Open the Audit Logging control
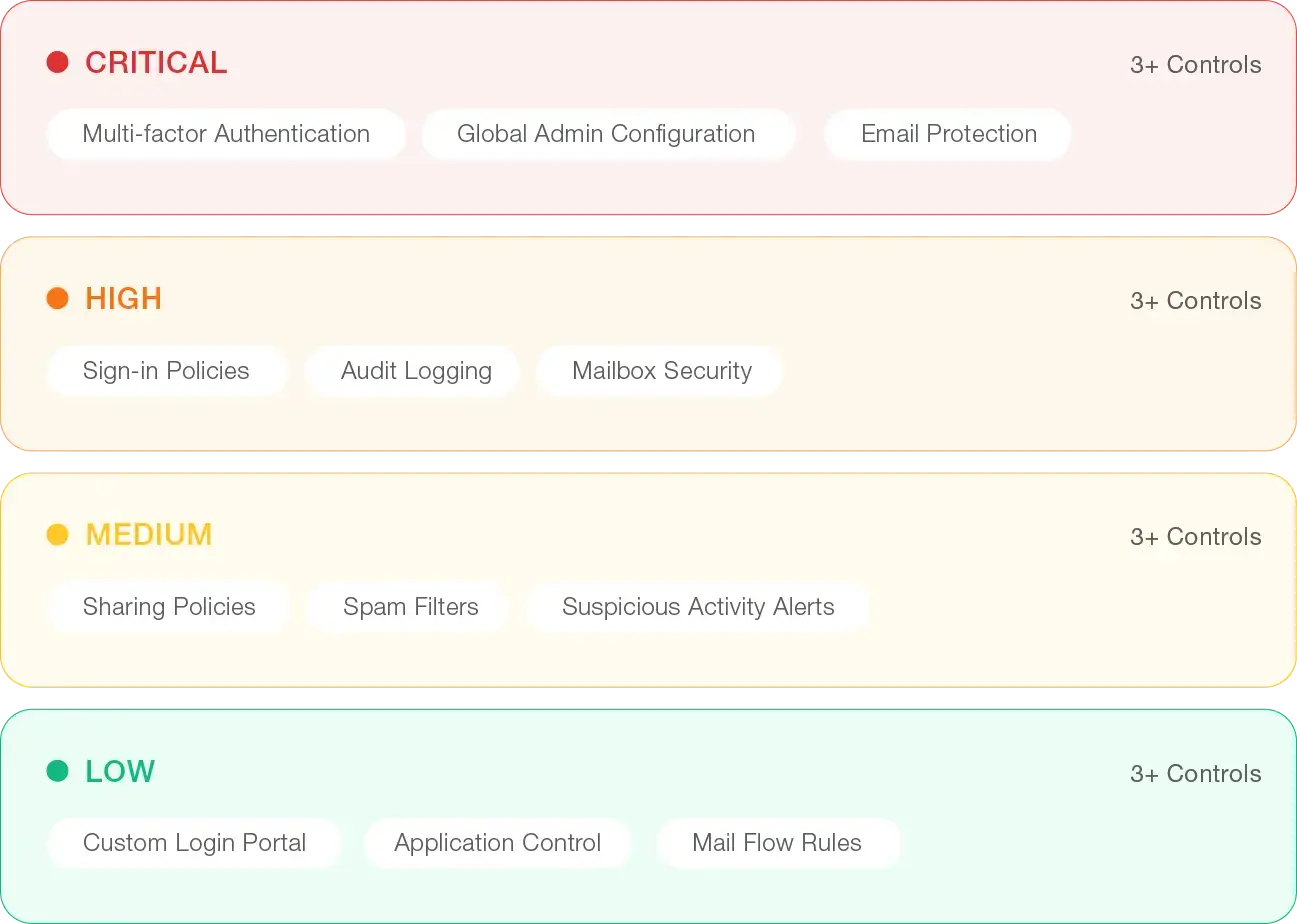 pos(416,371)
